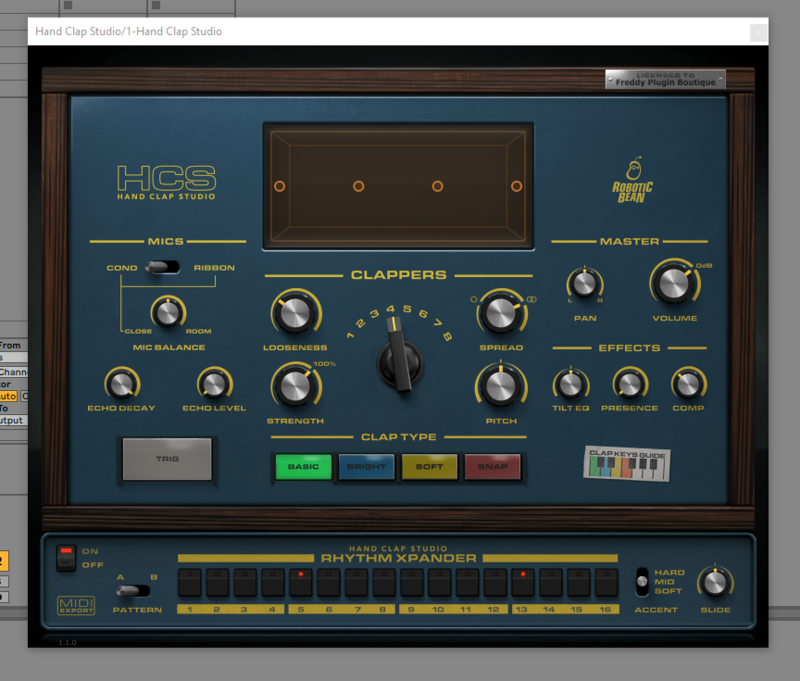Toggle sequencer step 11

(x=467, y=583)
